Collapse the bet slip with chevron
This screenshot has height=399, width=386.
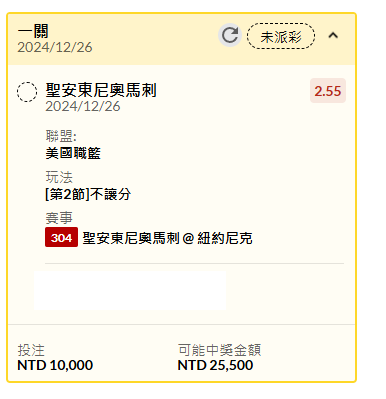point(333,35)
